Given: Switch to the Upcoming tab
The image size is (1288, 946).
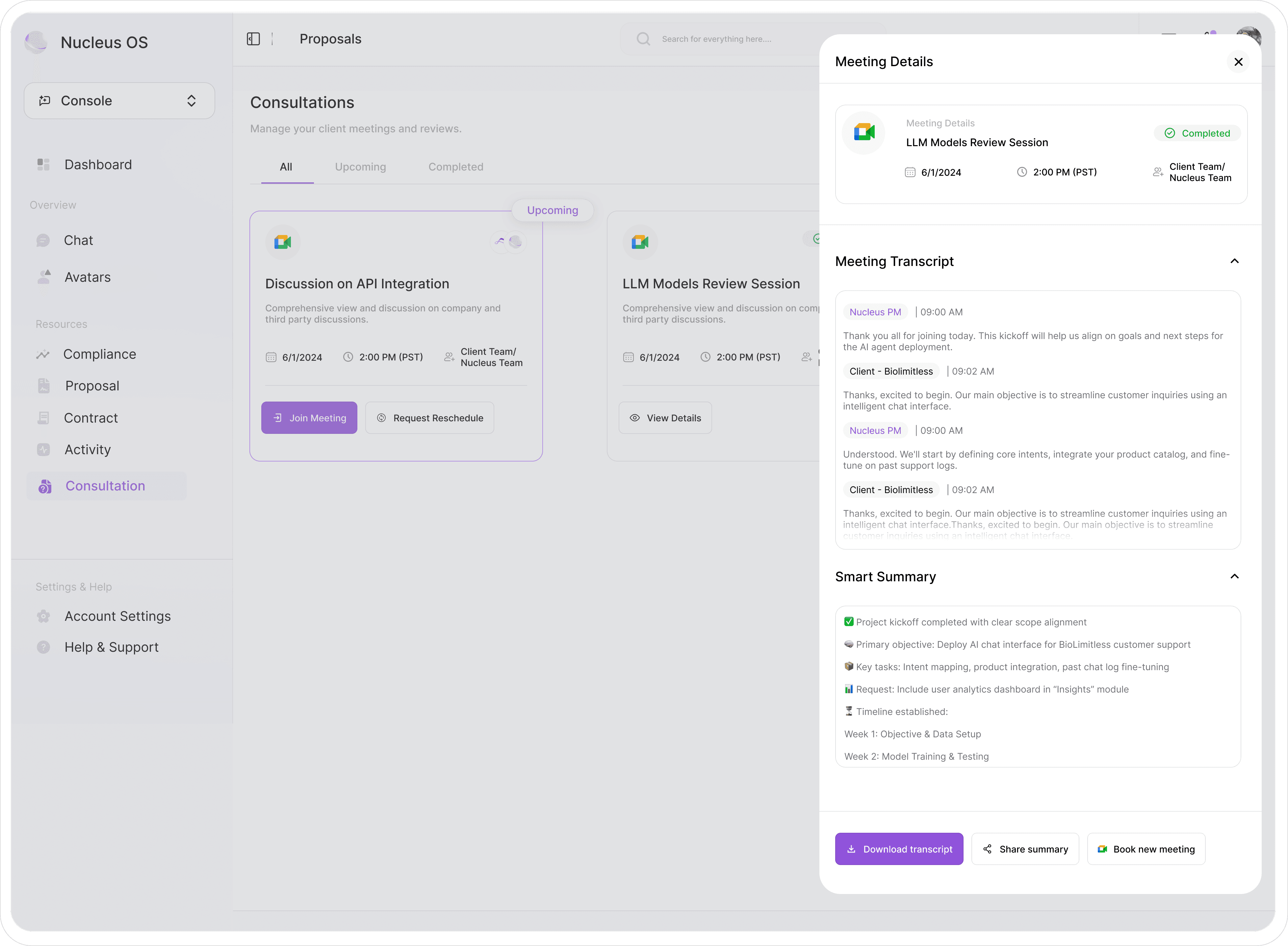Looking at the screenshot, I should (x=360, y=167).
